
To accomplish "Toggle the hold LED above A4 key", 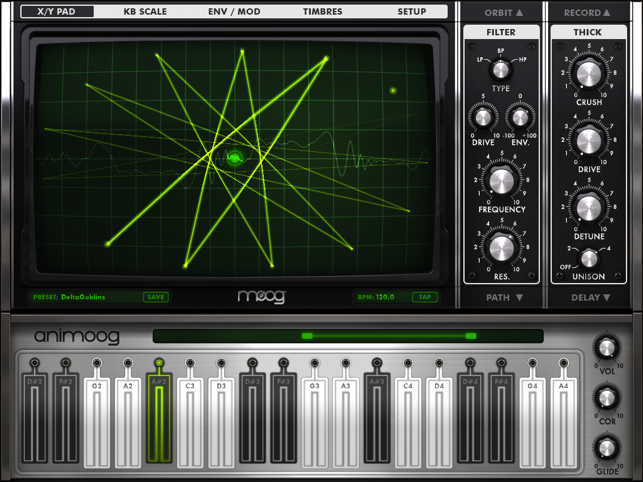I will click(x=563, y=363).
